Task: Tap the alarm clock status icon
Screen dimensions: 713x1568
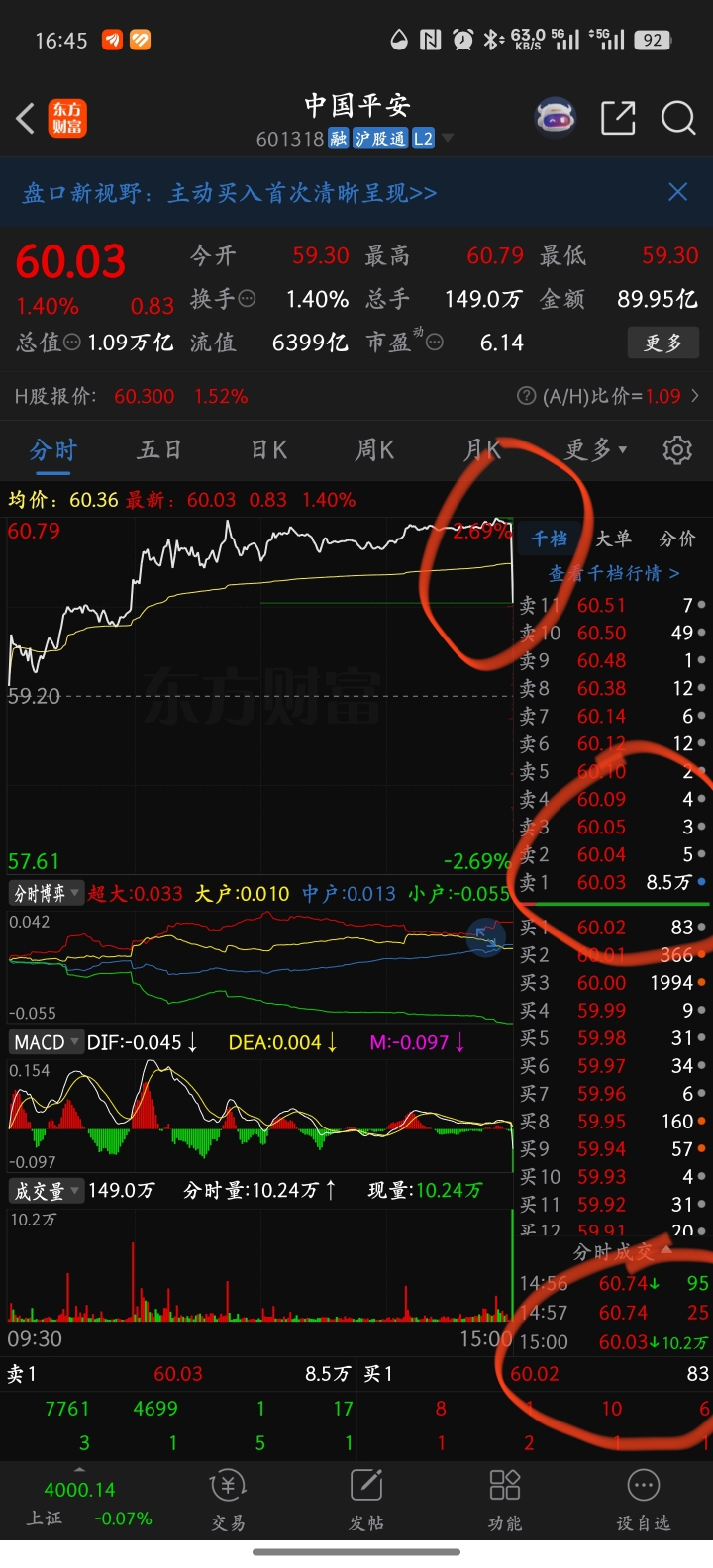Action: pyautogui.click(x=462, y=40)
